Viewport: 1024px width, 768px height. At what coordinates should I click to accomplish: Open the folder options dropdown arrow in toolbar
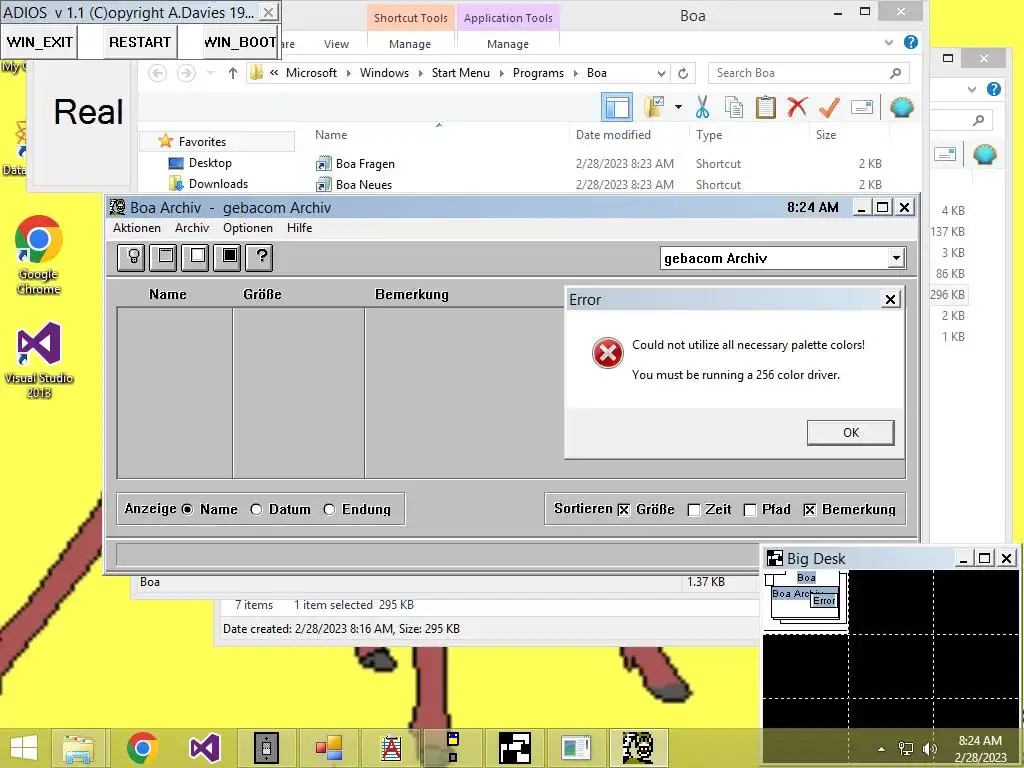(x=679, y=107)
